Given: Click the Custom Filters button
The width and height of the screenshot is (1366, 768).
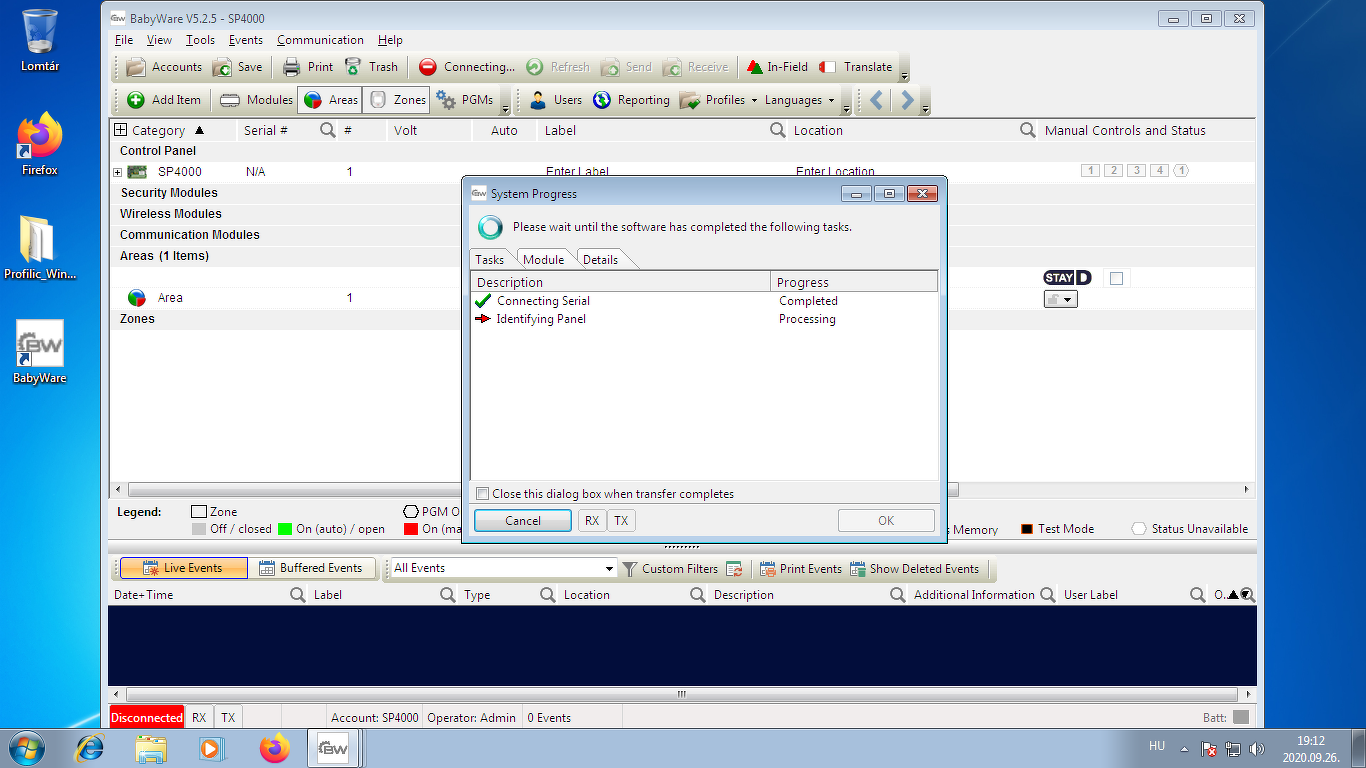Looking at the screenshot, I should pos(670,569).
